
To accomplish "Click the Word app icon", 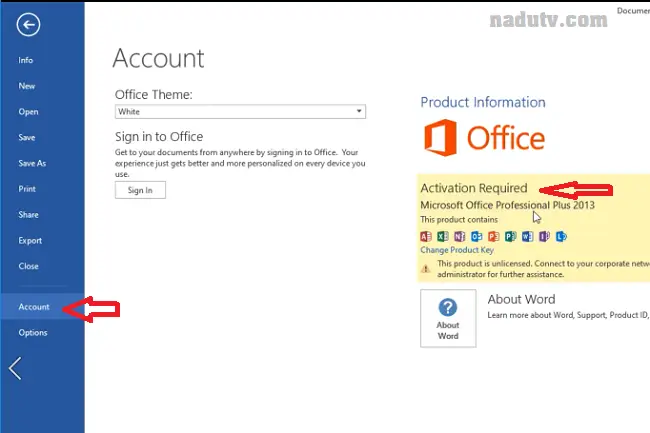I will (527, 236).
